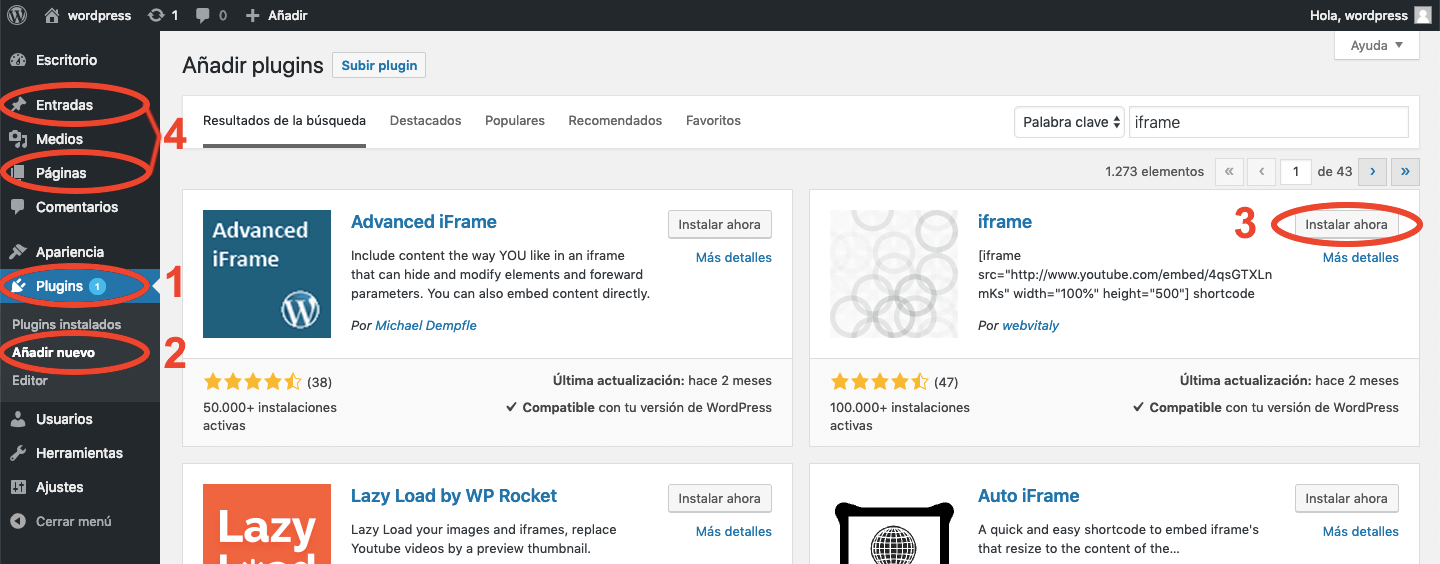Jump to the last results page

click(x=1405, y=172)
